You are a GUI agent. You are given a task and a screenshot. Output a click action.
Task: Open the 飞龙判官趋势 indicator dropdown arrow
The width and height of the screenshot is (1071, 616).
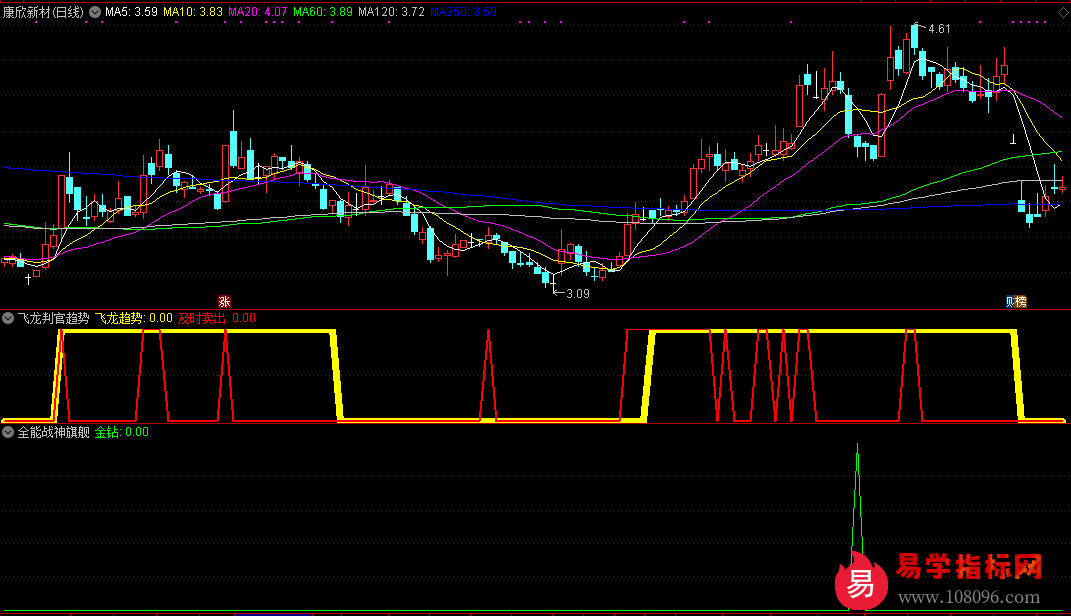pyautogui.click(x=8, y=318)
